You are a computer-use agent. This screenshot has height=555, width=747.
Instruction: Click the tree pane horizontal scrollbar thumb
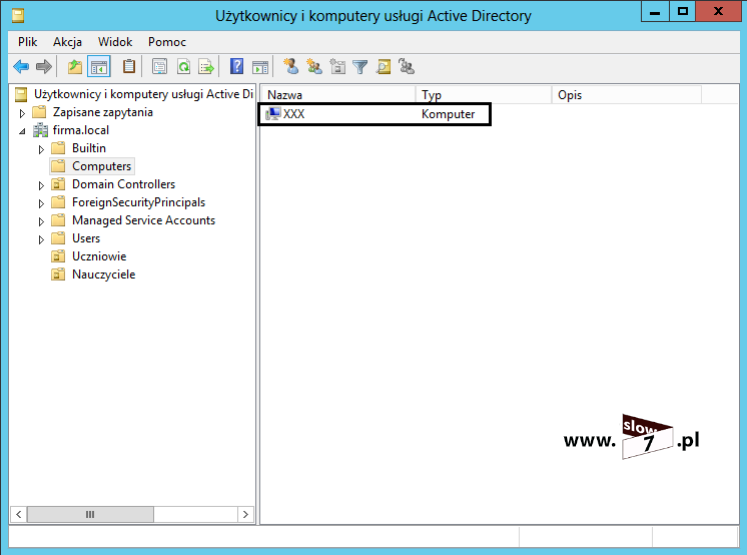click(x=90, y=514)
